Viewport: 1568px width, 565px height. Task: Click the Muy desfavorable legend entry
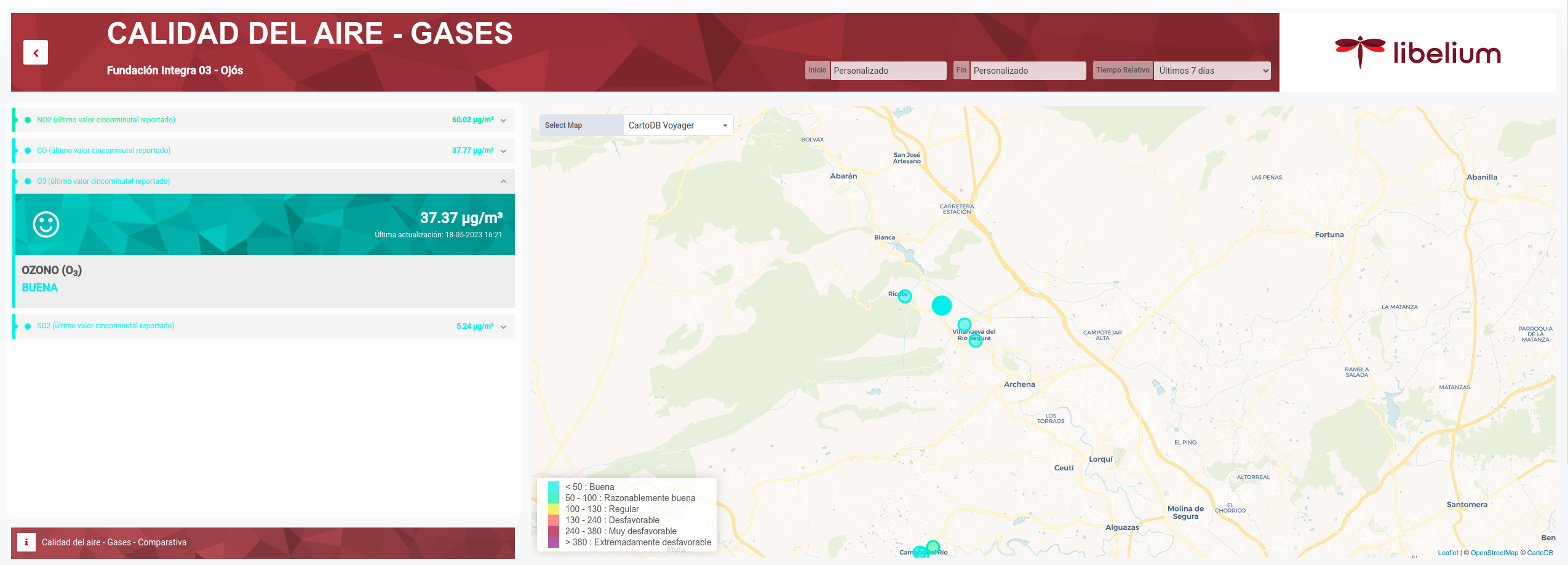point(621,531)
